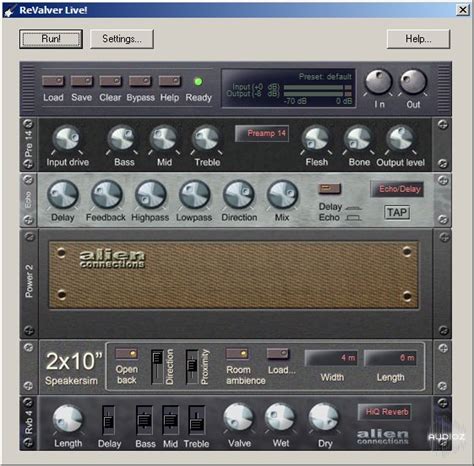The width and height of the screenshot is (474, 466).
Task: Click the Load preset button icon
Action: point(53,81)
